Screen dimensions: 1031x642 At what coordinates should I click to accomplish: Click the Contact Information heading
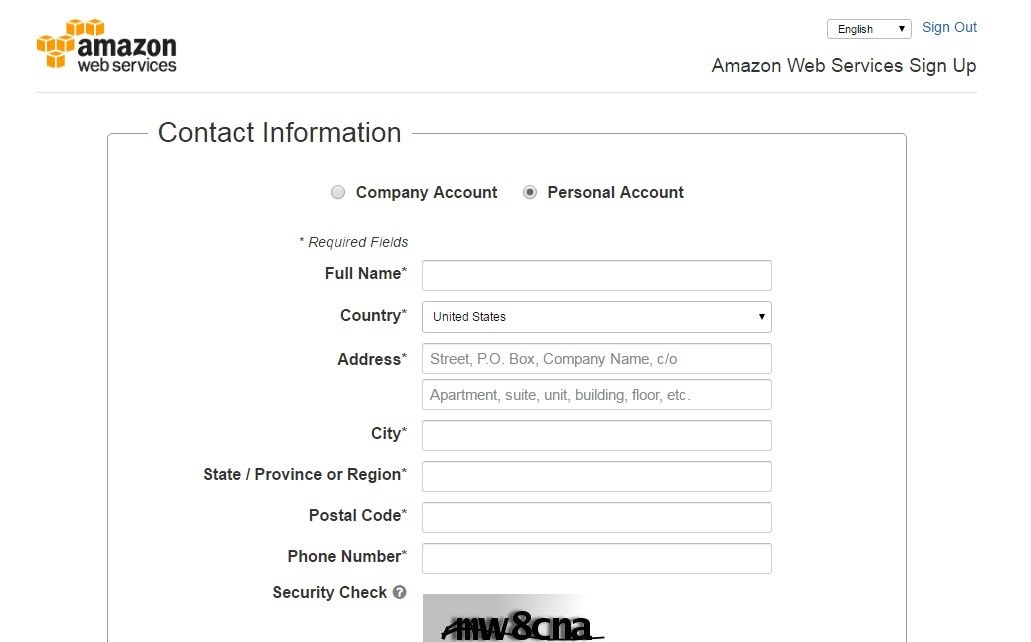279,133
